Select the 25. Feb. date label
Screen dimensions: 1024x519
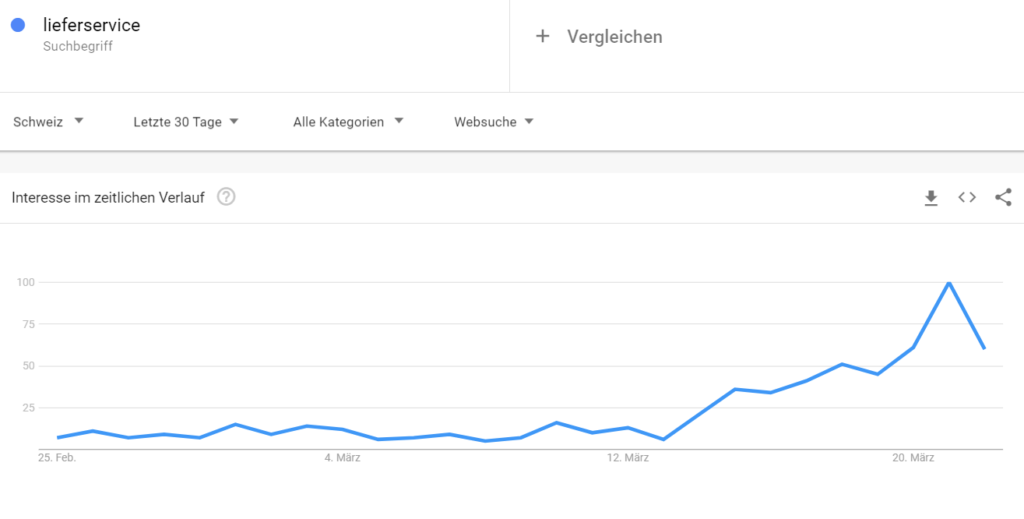[57, 457]
